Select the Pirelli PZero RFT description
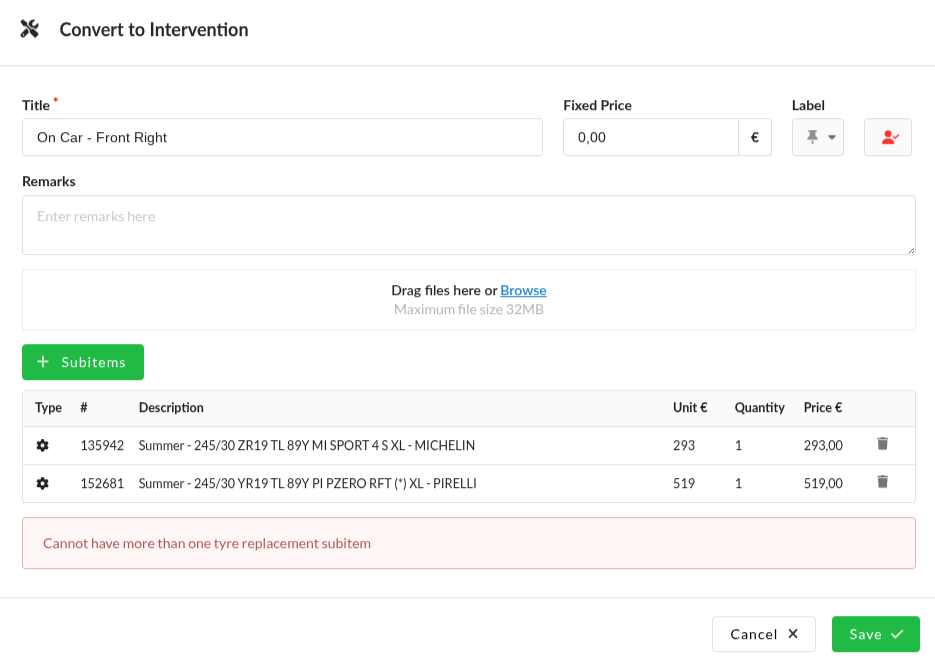Image resolution: width=935 pixels, height=662 pixels. [307, 483]
